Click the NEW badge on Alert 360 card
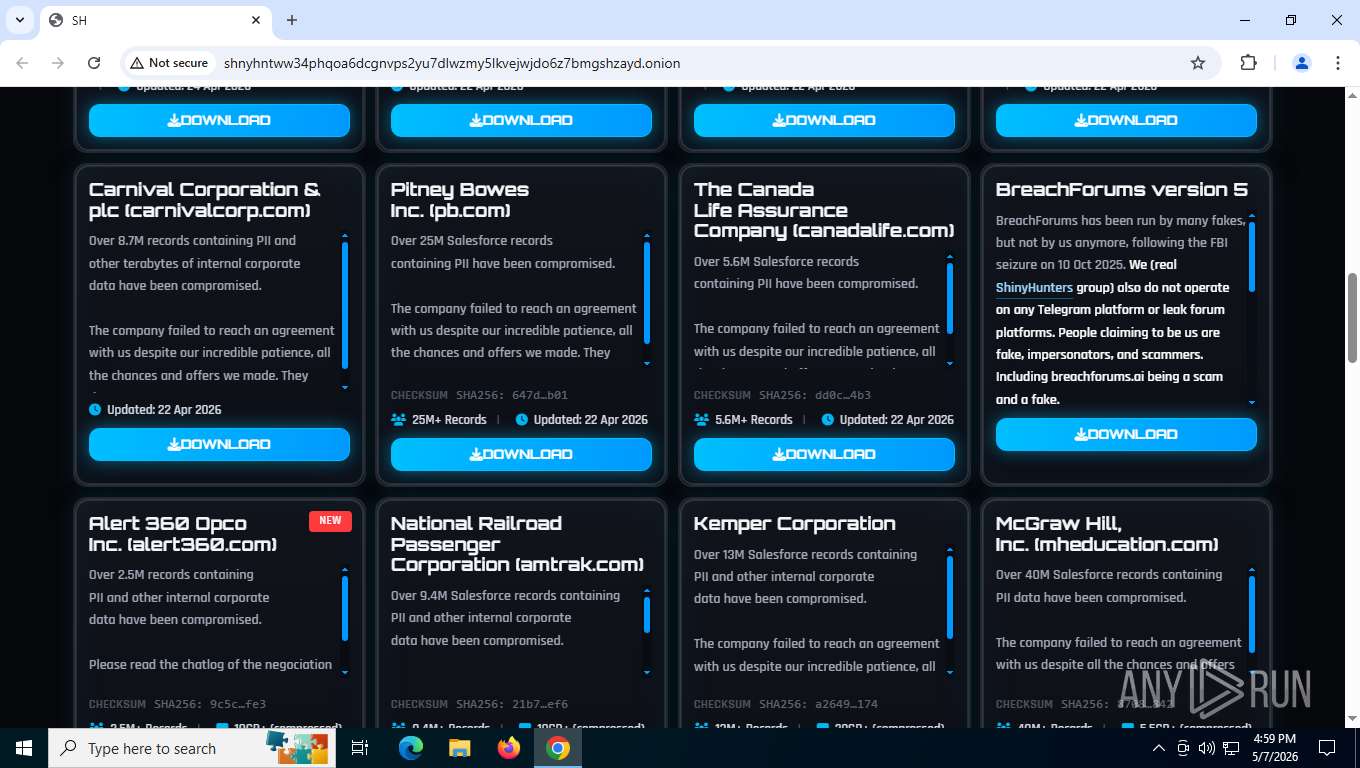Viewport: 1360px width, 768px height. click(x=330, y=521)
